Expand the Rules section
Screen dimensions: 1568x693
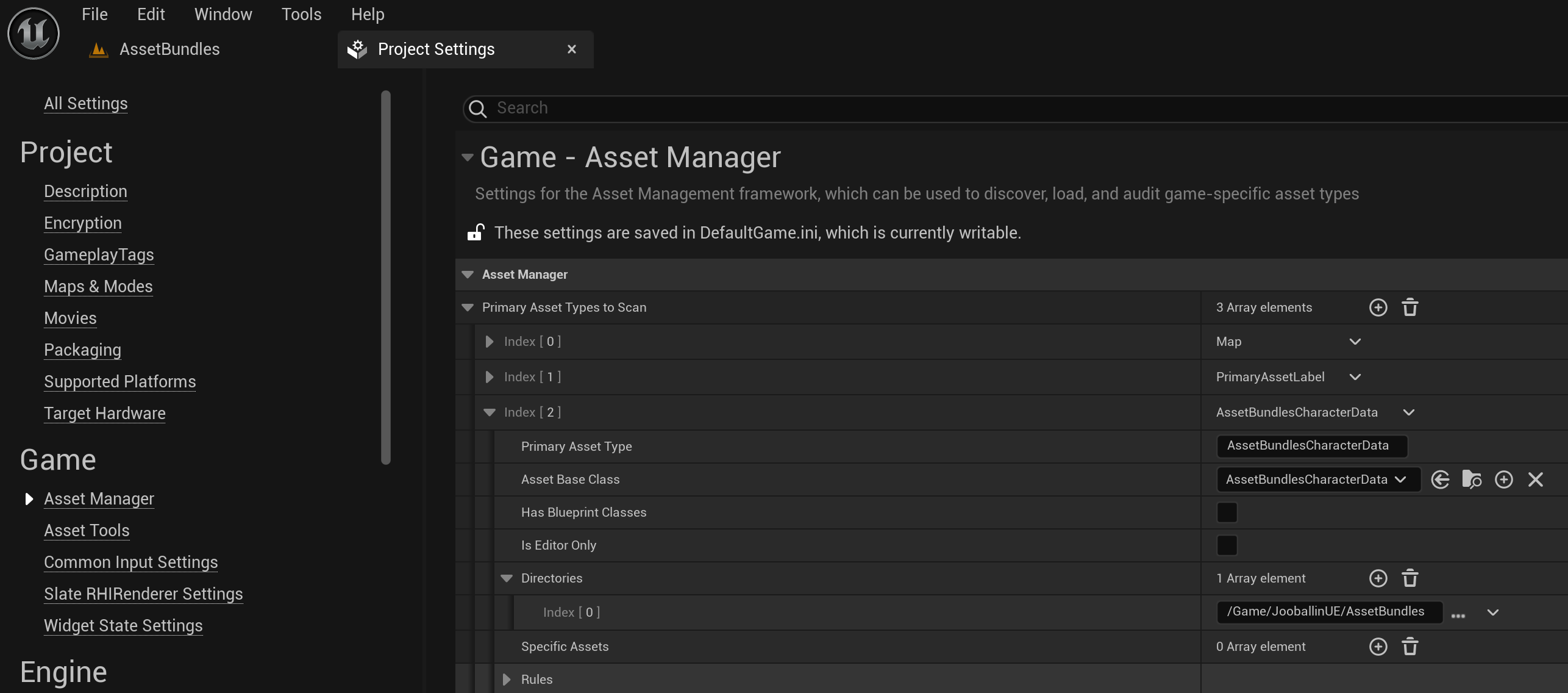[x=506, y=679]
